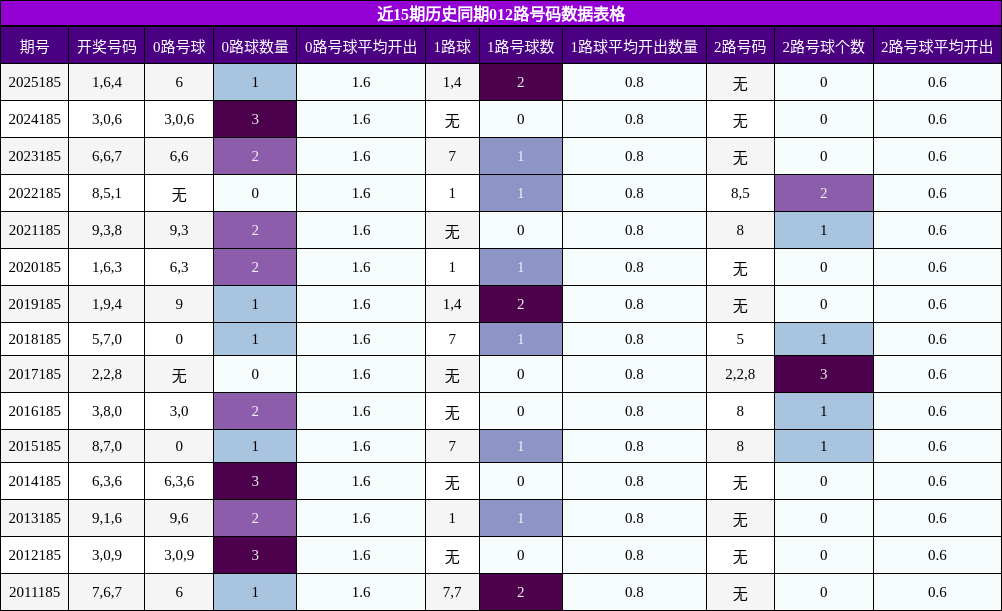
Task: Click 0路号球 cell 6,3,6 in row 2014185
Action: pos(179,481)
